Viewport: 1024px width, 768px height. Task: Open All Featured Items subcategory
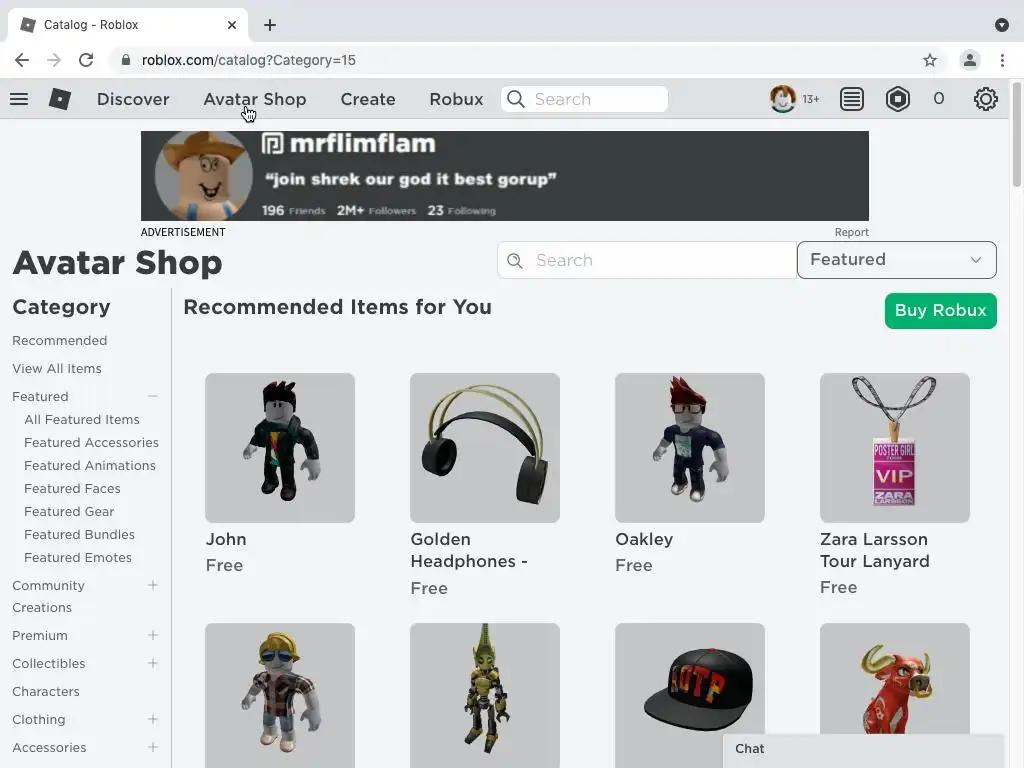click(x=82, y=420)
